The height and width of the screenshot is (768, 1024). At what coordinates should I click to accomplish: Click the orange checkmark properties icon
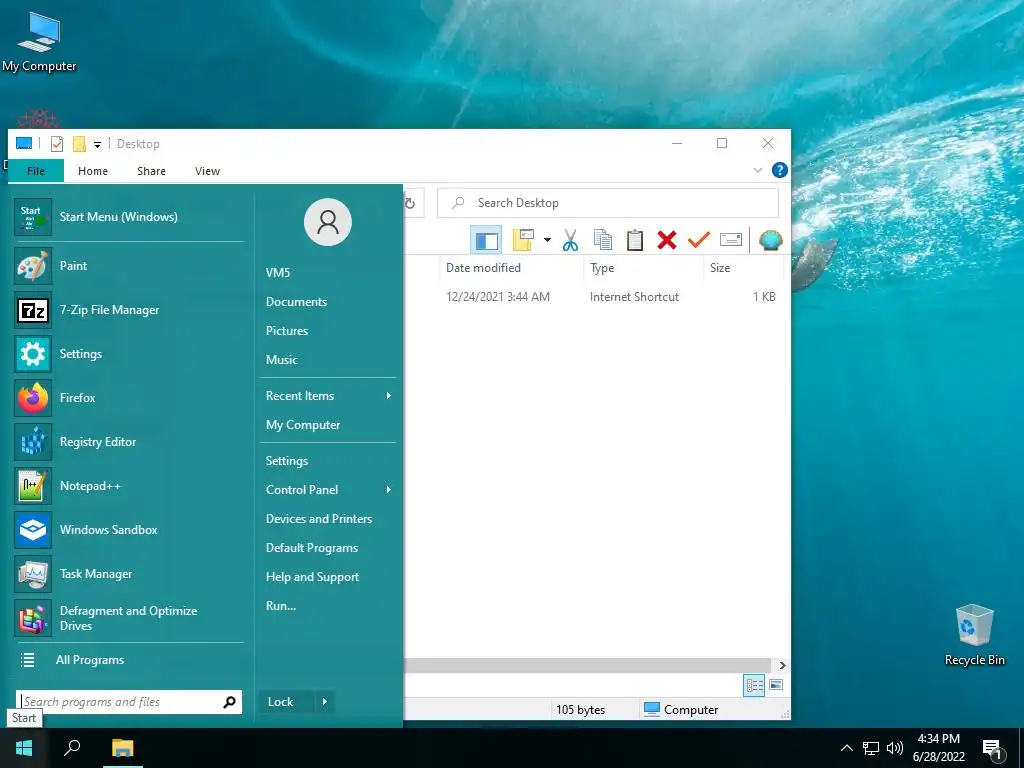(699, 240)
